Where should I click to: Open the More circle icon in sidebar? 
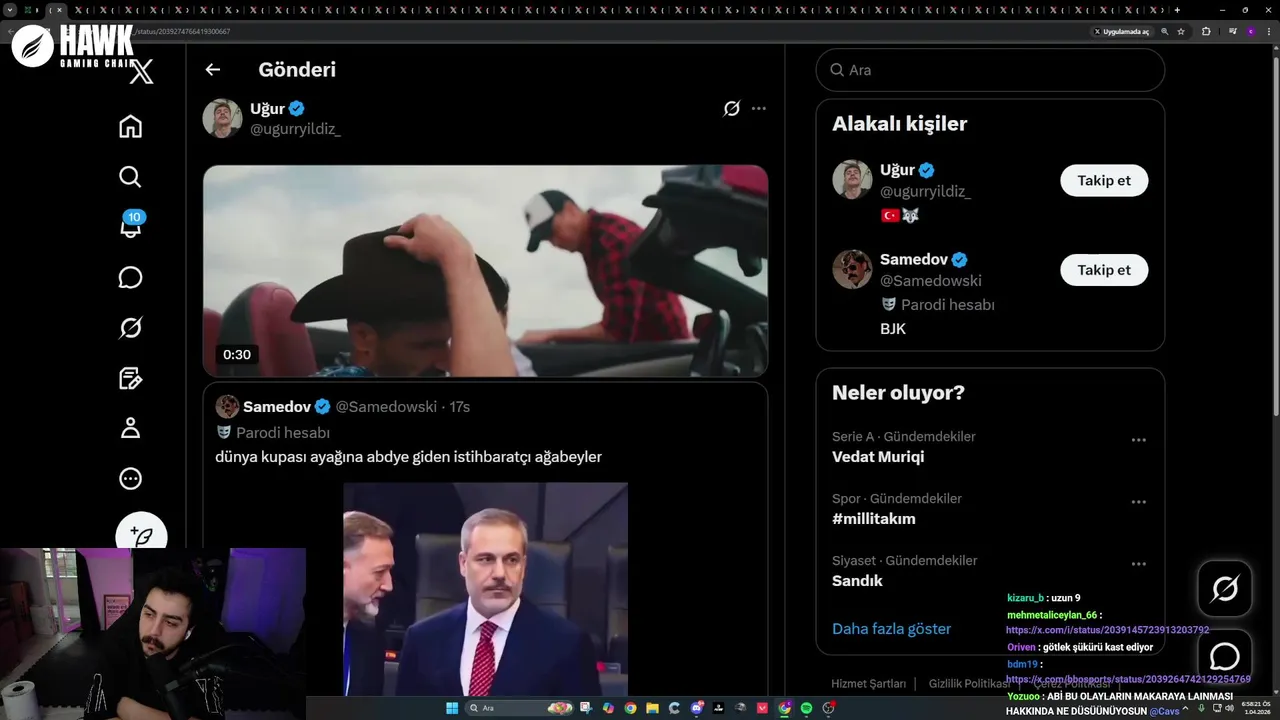tap(130, 478)
